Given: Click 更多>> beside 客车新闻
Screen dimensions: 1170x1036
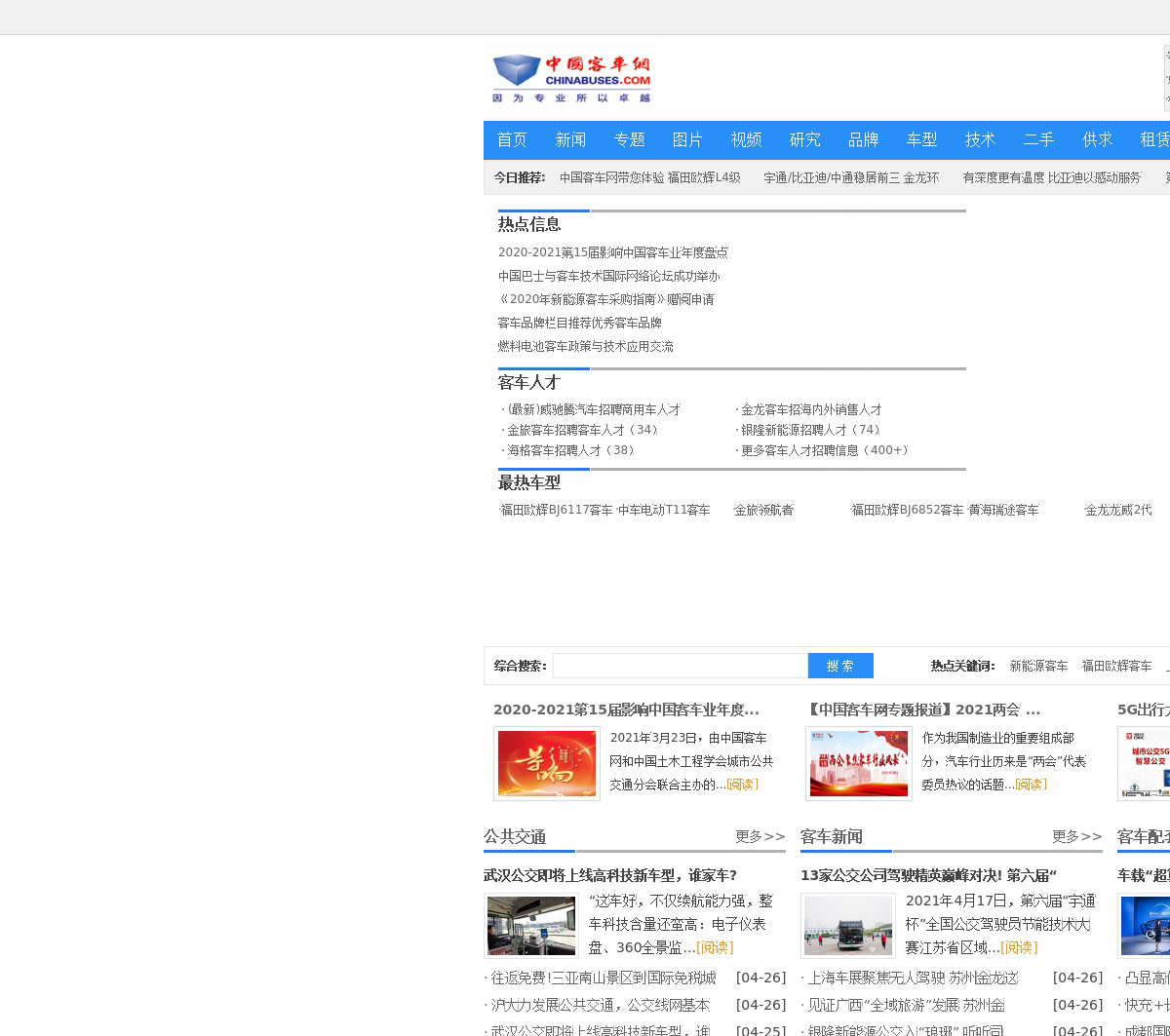Looking at the screenshot, I should coord(1077,836).
